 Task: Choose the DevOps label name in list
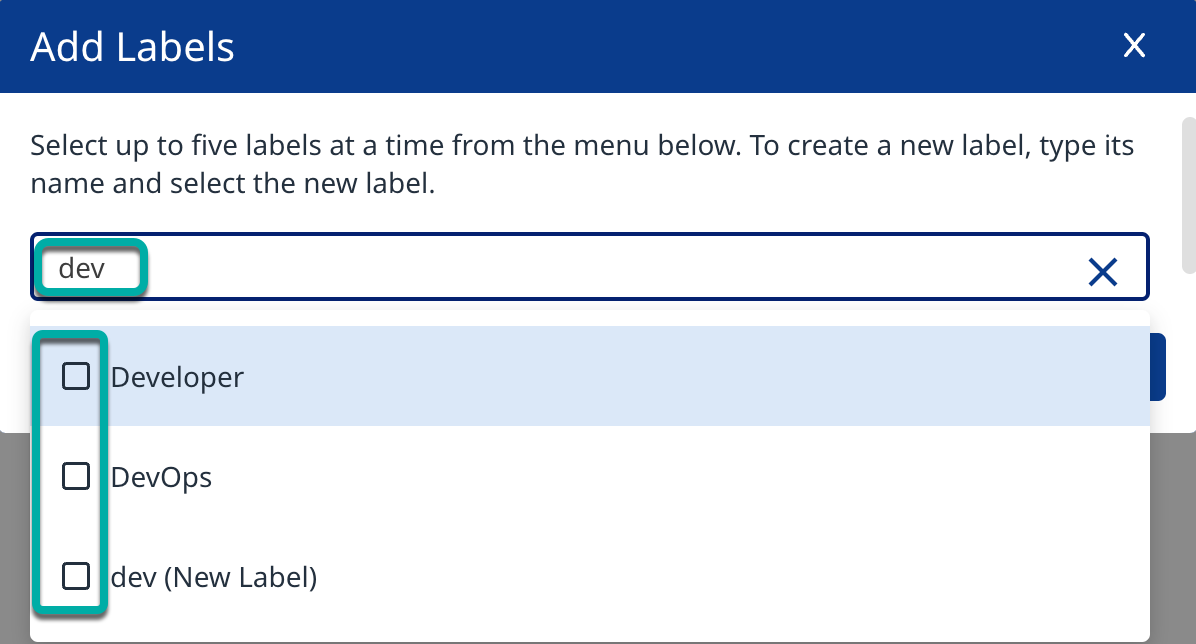coord(161,477)
